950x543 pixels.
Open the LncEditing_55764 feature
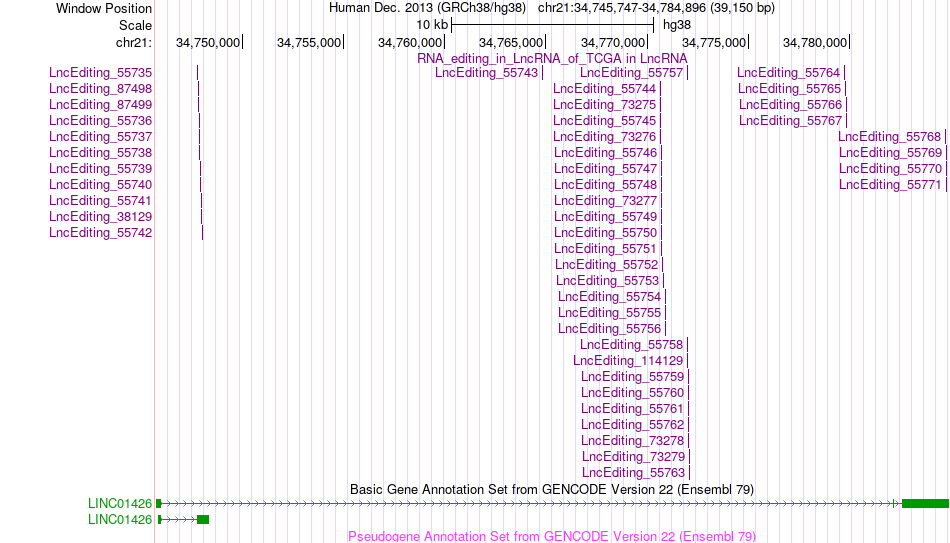click(789, 73)
